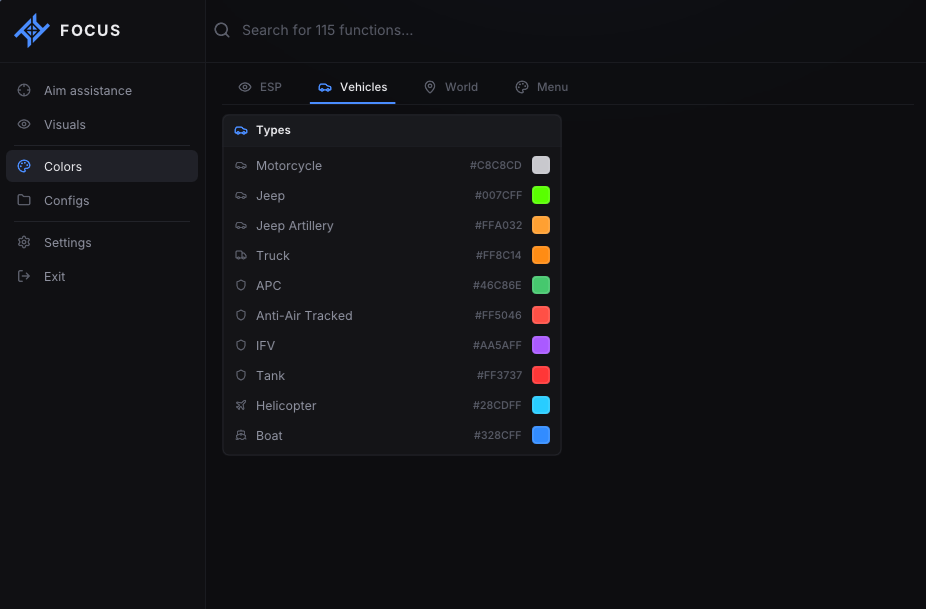
Task: Click the Motorcycle gray color swatch
Action: [541, 165]
